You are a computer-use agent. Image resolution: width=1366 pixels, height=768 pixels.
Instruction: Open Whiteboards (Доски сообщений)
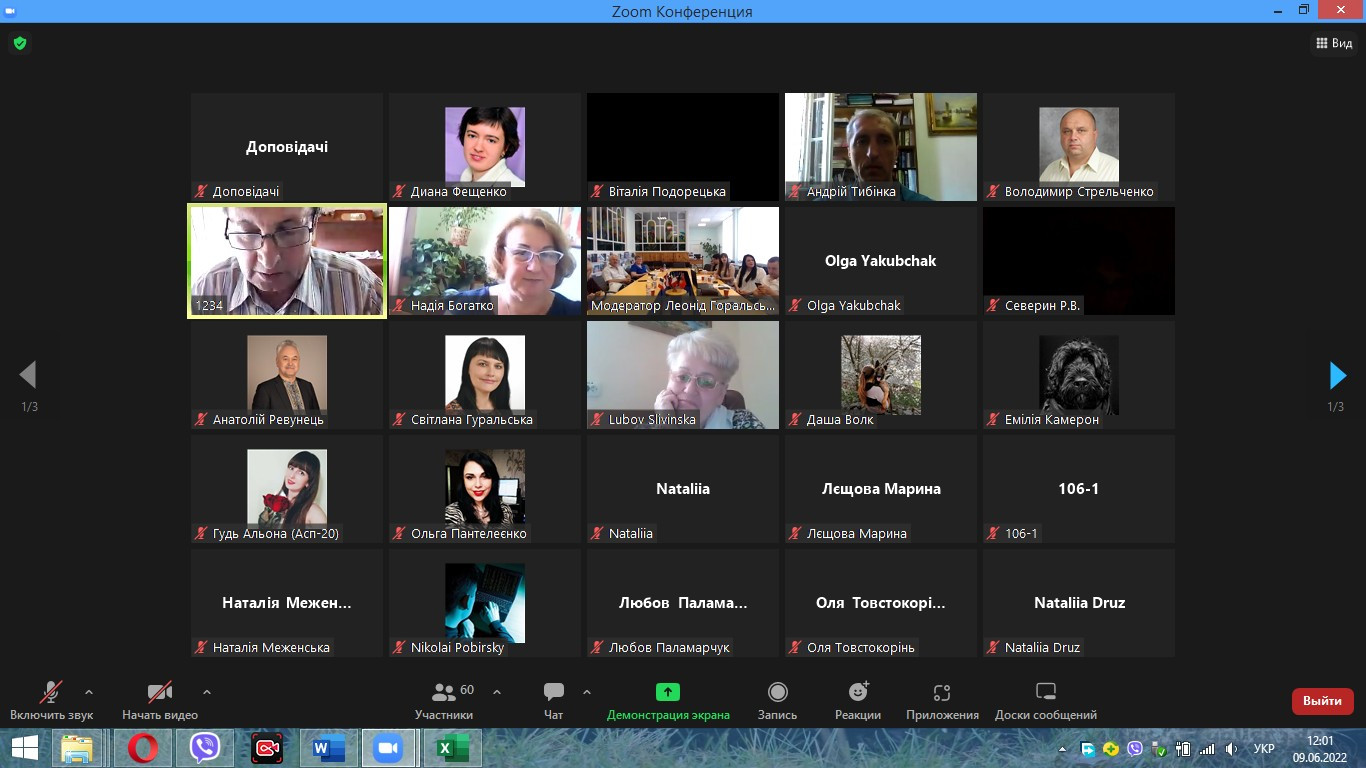[x=1045, y=692]
